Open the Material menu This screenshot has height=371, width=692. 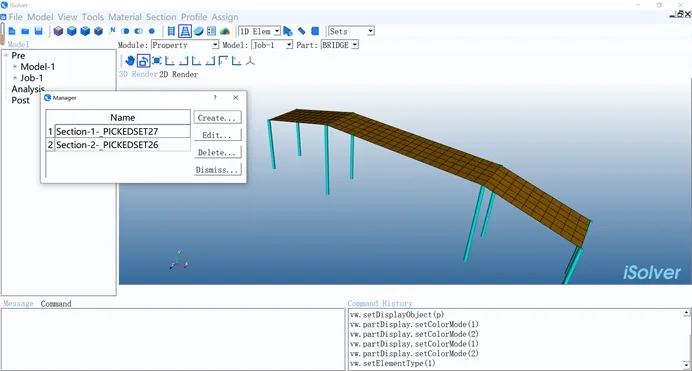(x=125, y=17)
